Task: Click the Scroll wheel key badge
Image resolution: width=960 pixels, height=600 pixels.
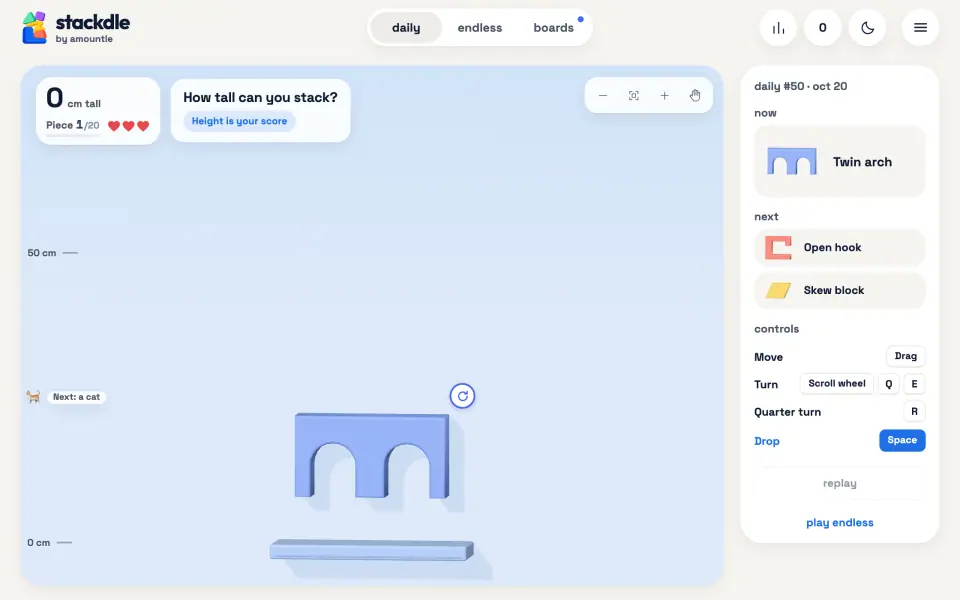Action: 836,384
